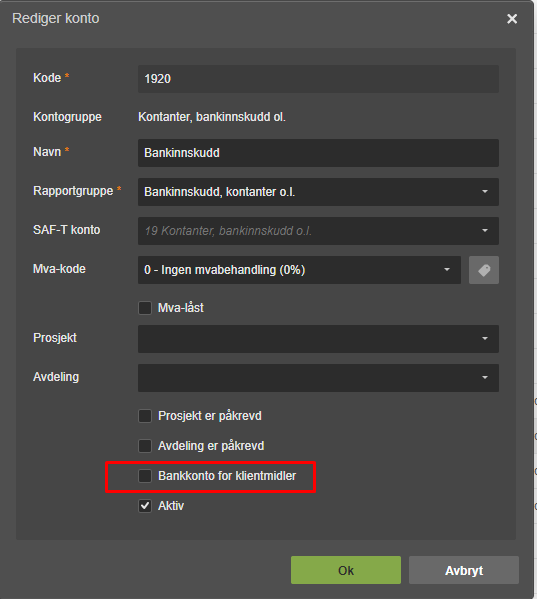Click the Rediger konto title
The height and width of the screenshot is (599, 537).
[56, 18]
